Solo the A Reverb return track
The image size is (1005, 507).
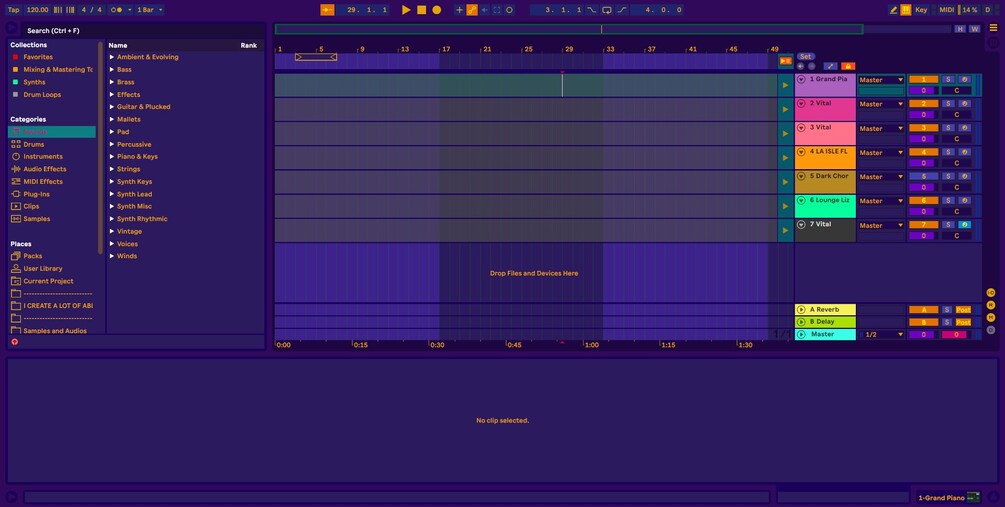(947, 310)
